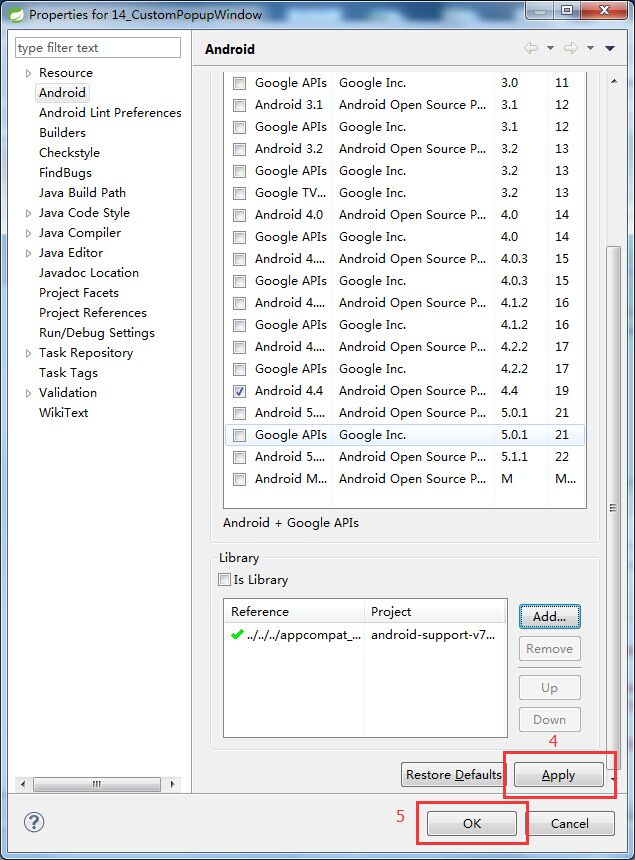Check the Android 4.0 target checkbox
Image resolution: width=635 pixels, height=860 pixels.
coord(239,215)
